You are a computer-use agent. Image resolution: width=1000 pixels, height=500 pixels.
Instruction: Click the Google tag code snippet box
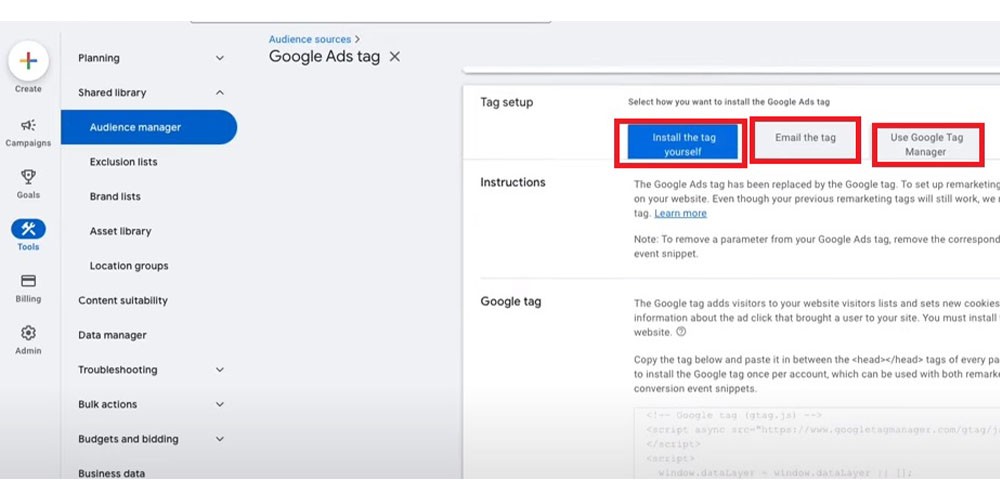tap(817, 443)
